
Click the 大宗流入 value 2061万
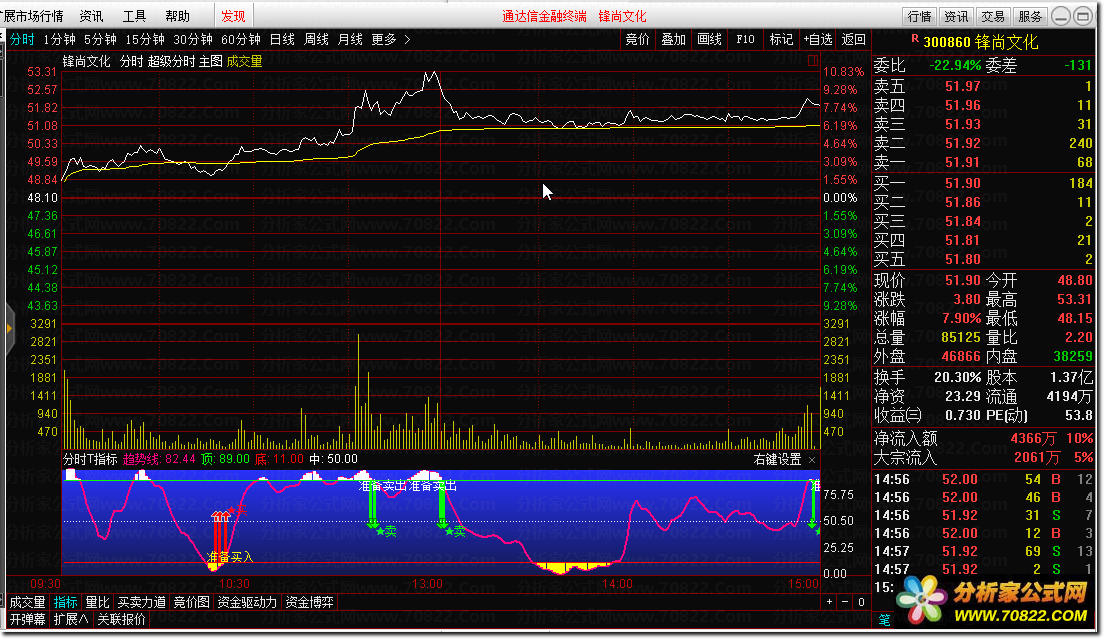tap(1036, 457)
